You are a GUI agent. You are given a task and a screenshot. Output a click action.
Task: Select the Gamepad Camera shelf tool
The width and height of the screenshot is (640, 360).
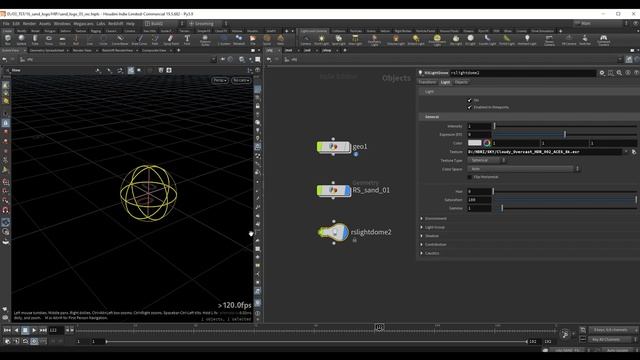603,40
